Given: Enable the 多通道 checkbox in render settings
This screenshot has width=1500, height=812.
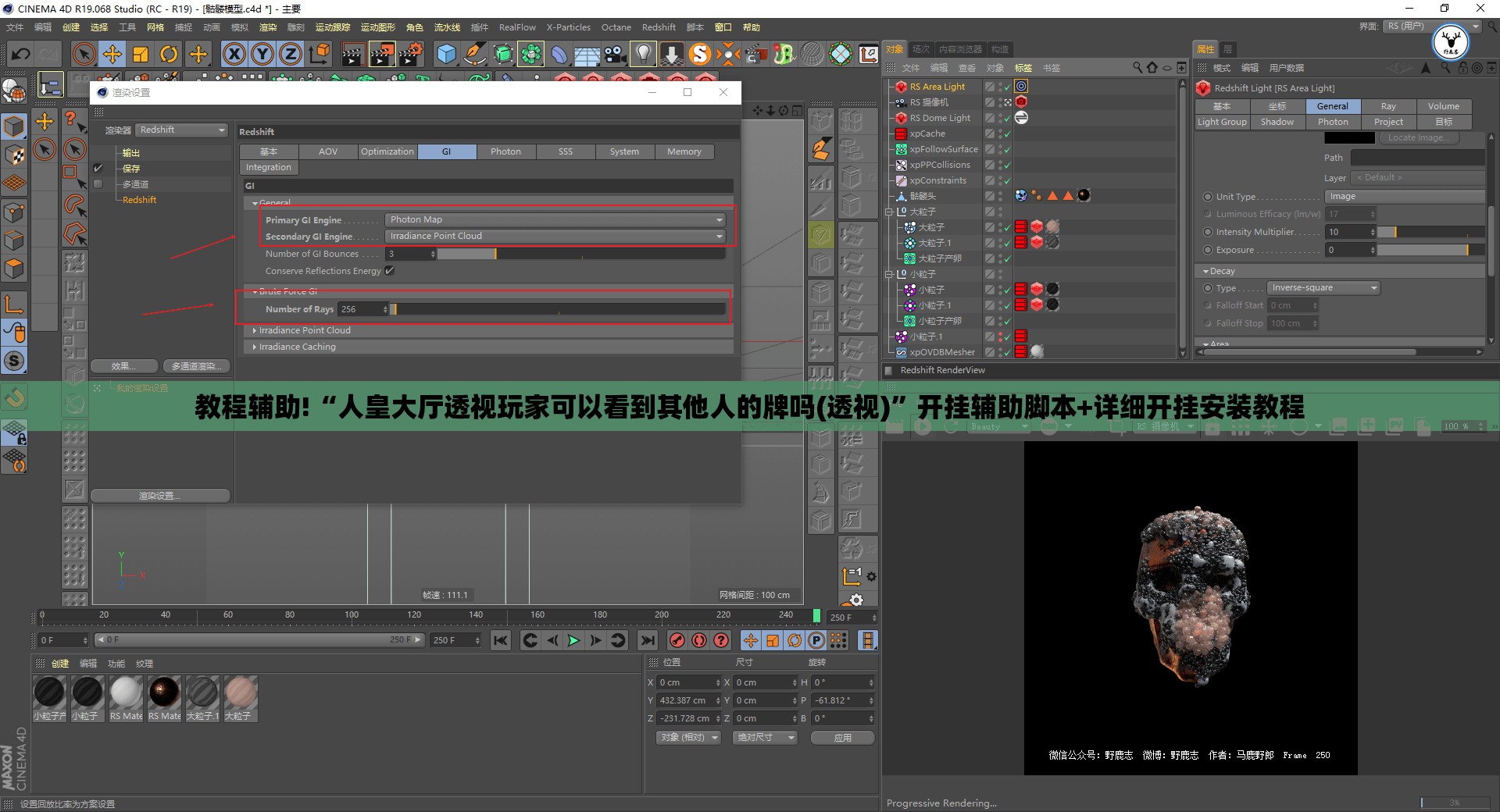Looking at the screenshot, I should [x=98, y=184].
